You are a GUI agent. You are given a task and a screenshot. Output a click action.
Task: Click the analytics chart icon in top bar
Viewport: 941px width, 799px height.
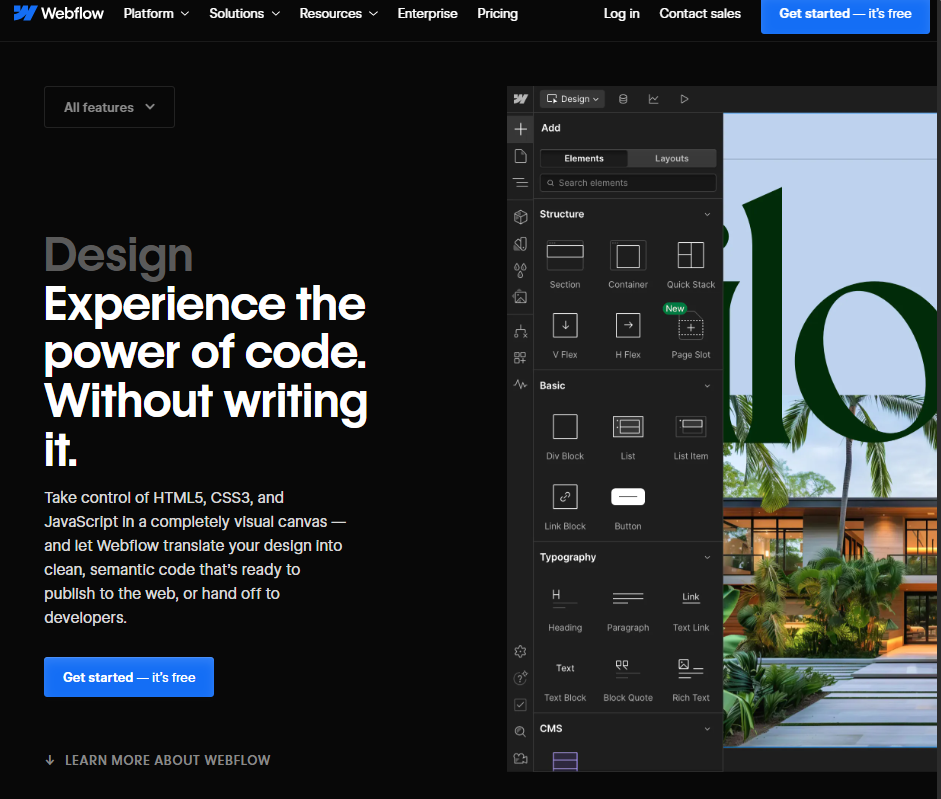(654, 99)
